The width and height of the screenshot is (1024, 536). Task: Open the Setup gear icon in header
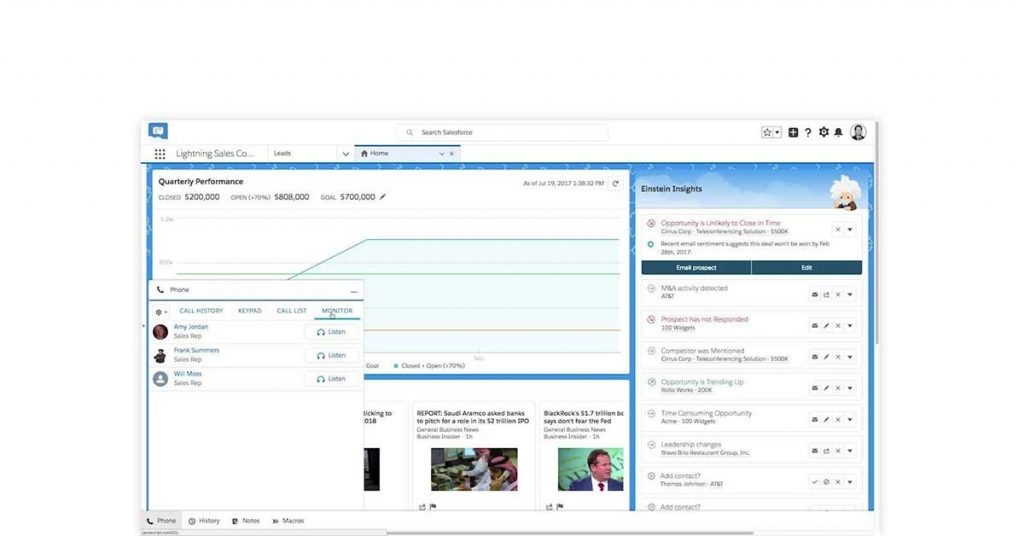823,132
